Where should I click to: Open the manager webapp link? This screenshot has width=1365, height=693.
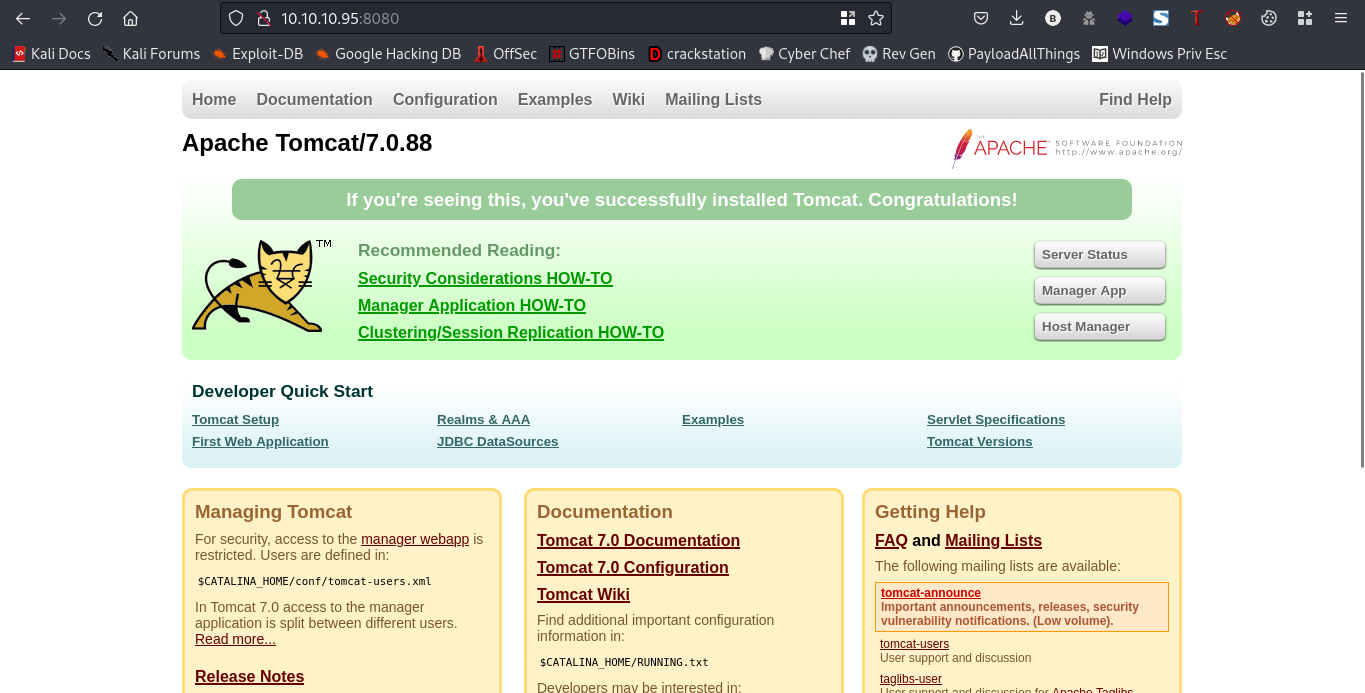click(x=415, y=539)
